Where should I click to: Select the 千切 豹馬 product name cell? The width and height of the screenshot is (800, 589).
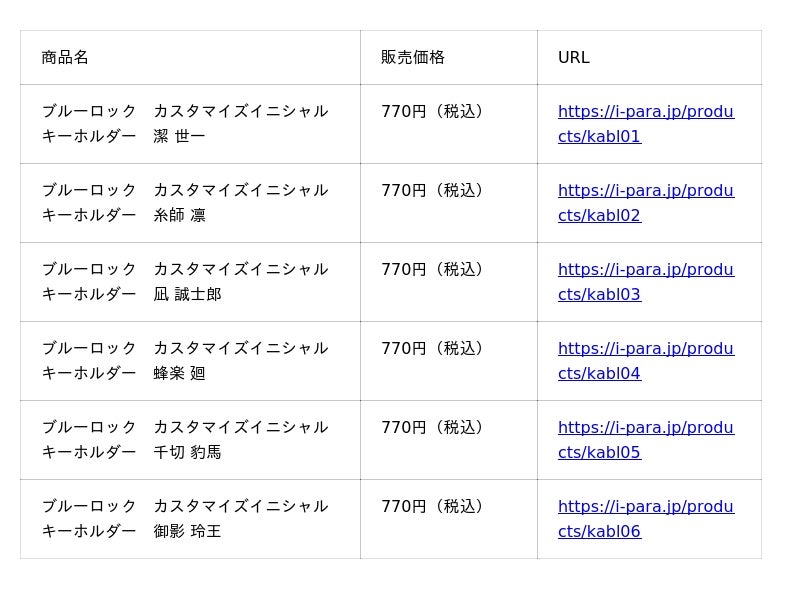pyautogui.click(x=190, y=440)
